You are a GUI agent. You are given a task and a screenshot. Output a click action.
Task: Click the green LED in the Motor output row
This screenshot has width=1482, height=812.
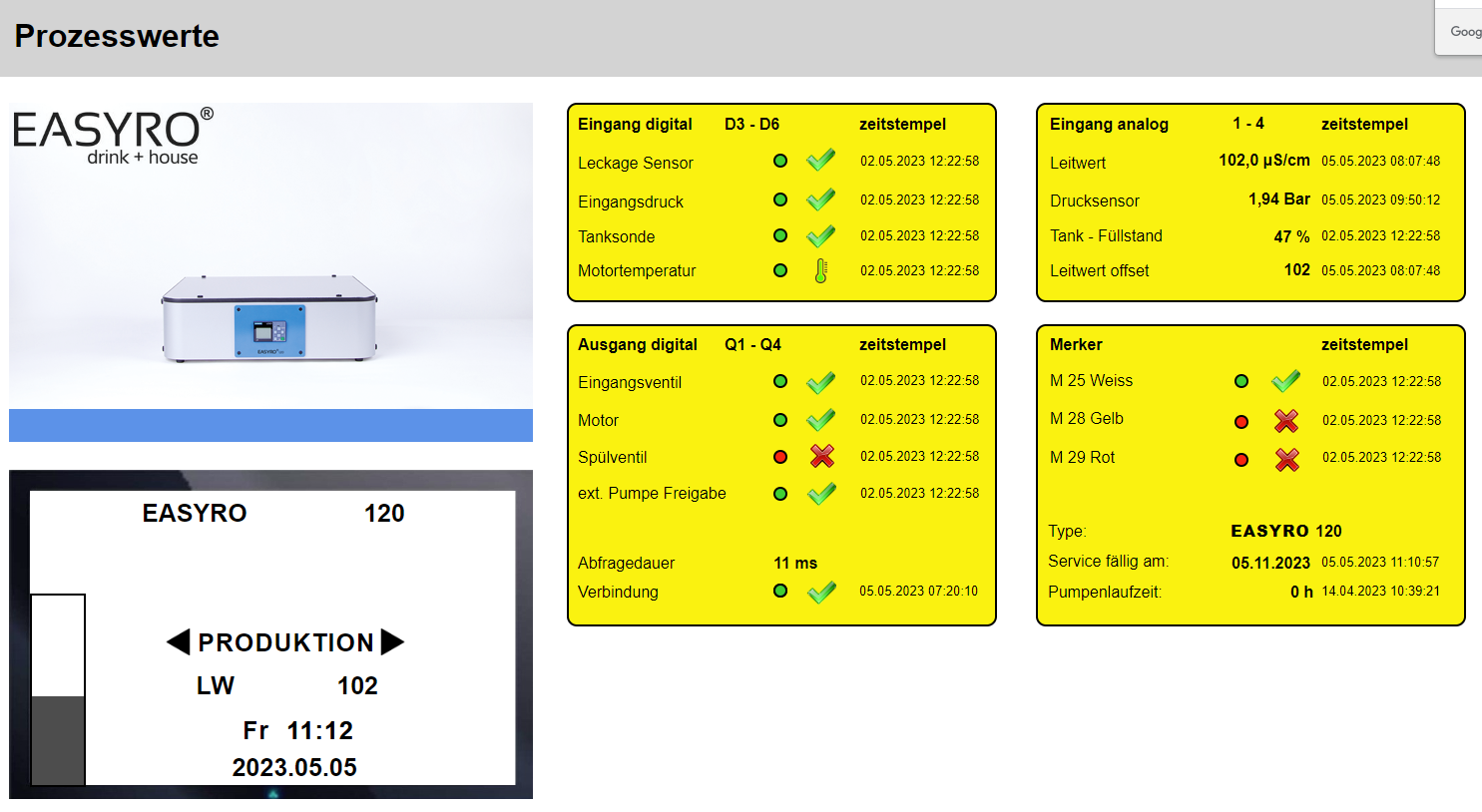click(780, 420)
